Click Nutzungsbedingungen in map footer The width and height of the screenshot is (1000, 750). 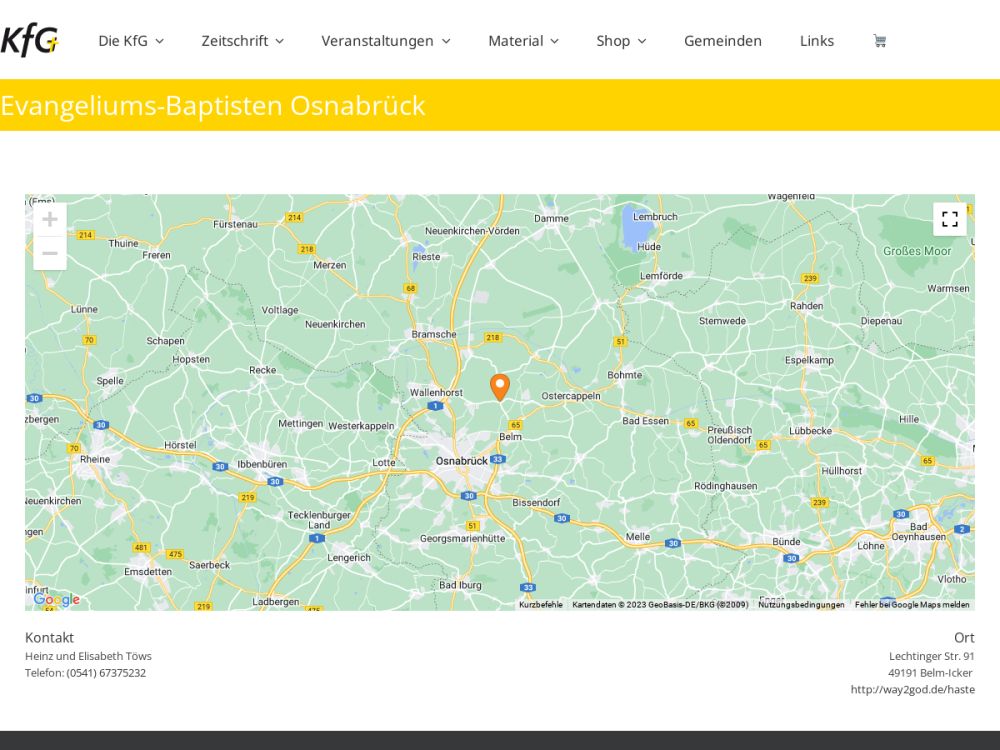(800, 604)
